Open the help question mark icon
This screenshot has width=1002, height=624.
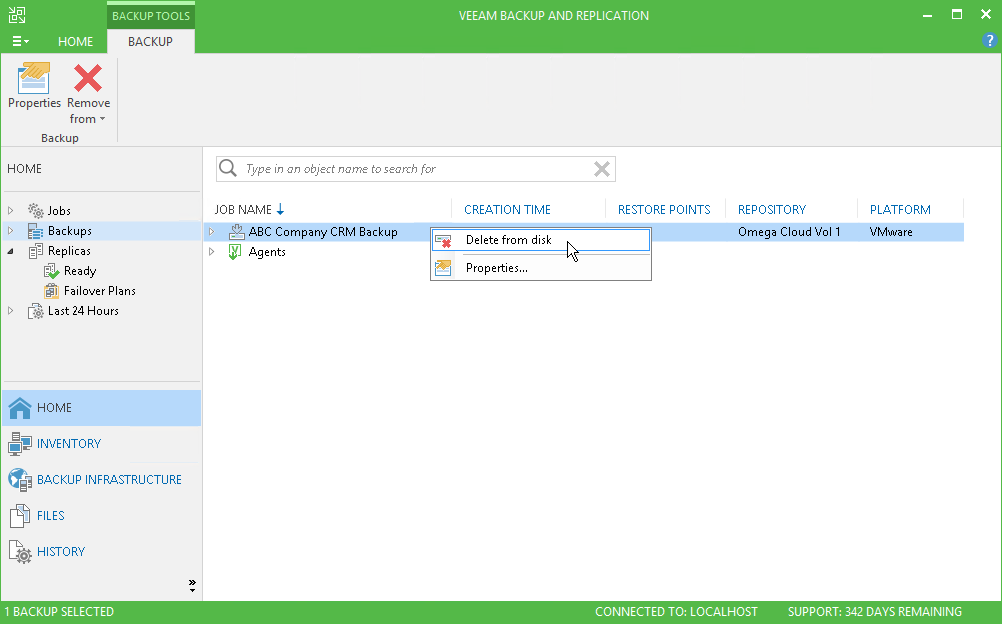click(989, 41)
